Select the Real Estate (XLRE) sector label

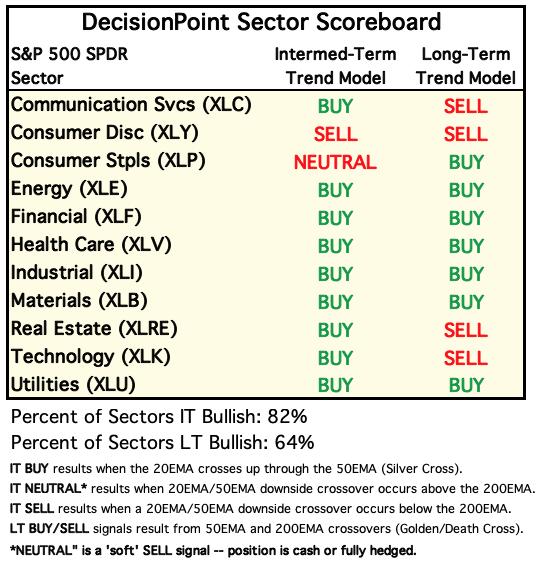(x=94, y=329)
